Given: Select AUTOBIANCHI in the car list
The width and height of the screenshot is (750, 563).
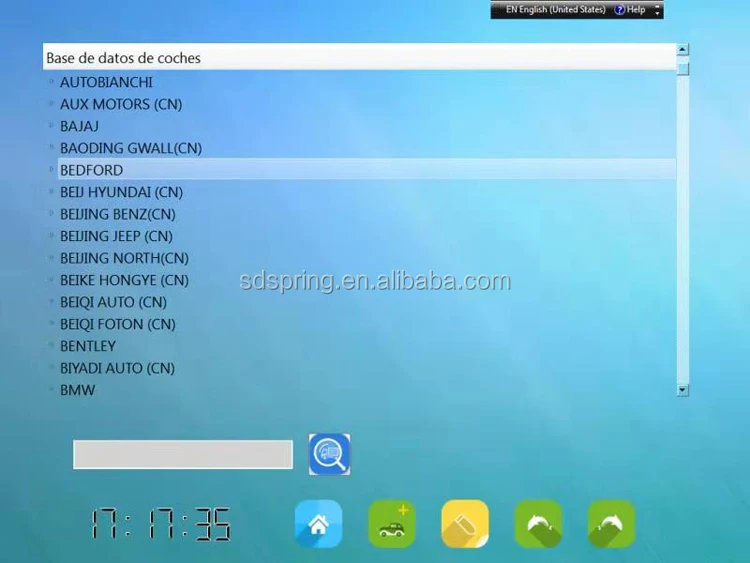Looking at the screenshot, I should point(106,82).
